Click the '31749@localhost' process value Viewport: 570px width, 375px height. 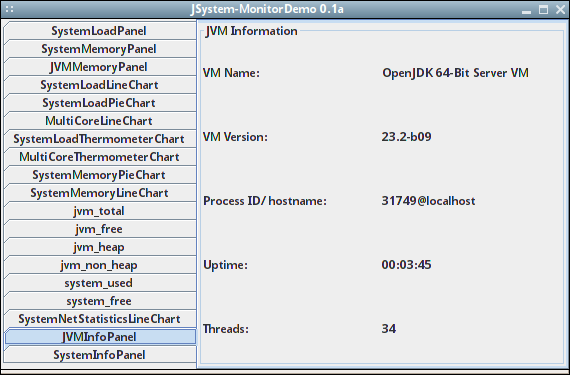428,201
